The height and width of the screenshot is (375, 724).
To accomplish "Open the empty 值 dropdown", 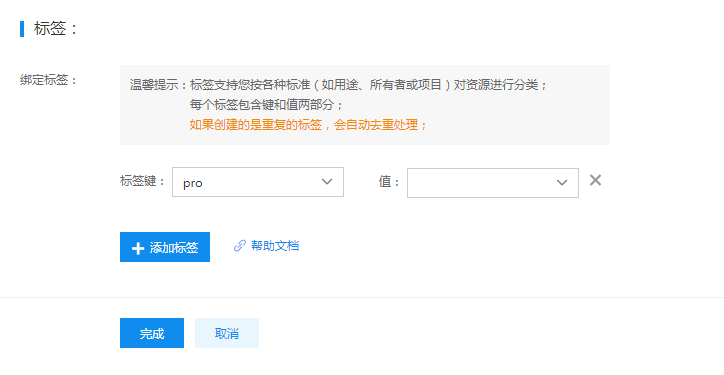I will pos(493,183).
